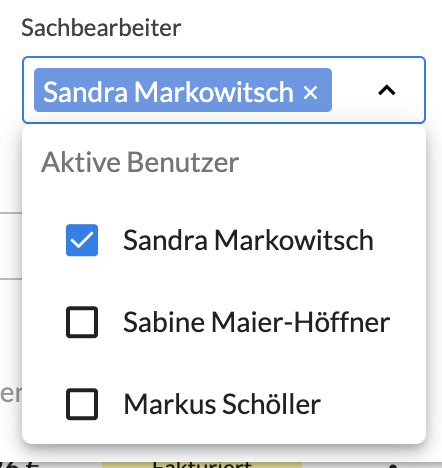Click the empty box icon before Sabine

[82, 322]
